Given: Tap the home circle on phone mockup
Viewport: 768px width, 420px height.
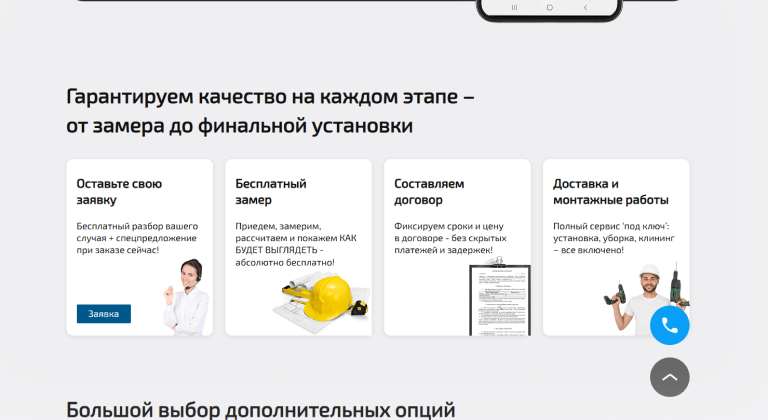Looking at the screenshot, I should [x=549, y=7].
